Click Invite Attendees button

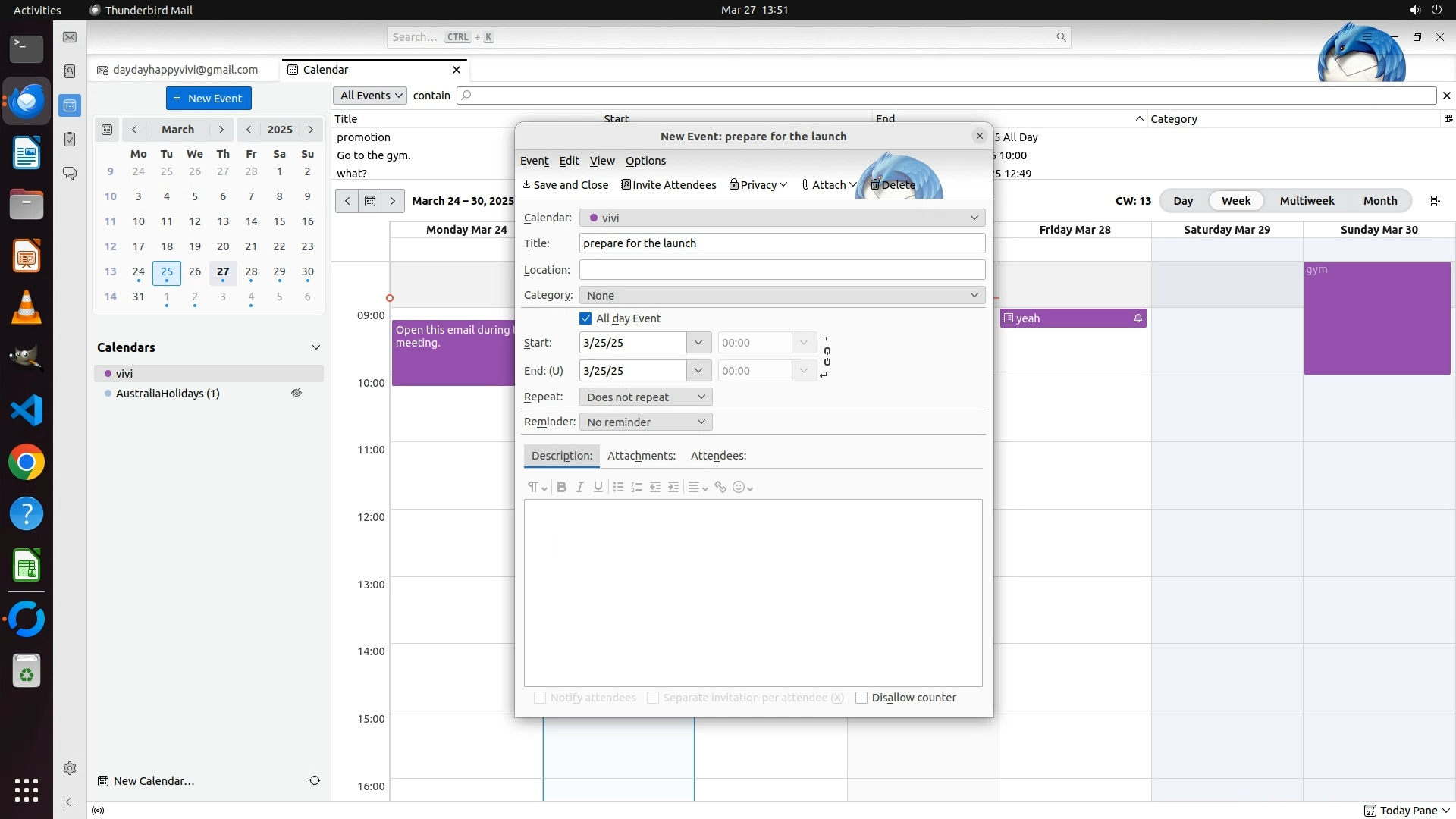point(669,185)
